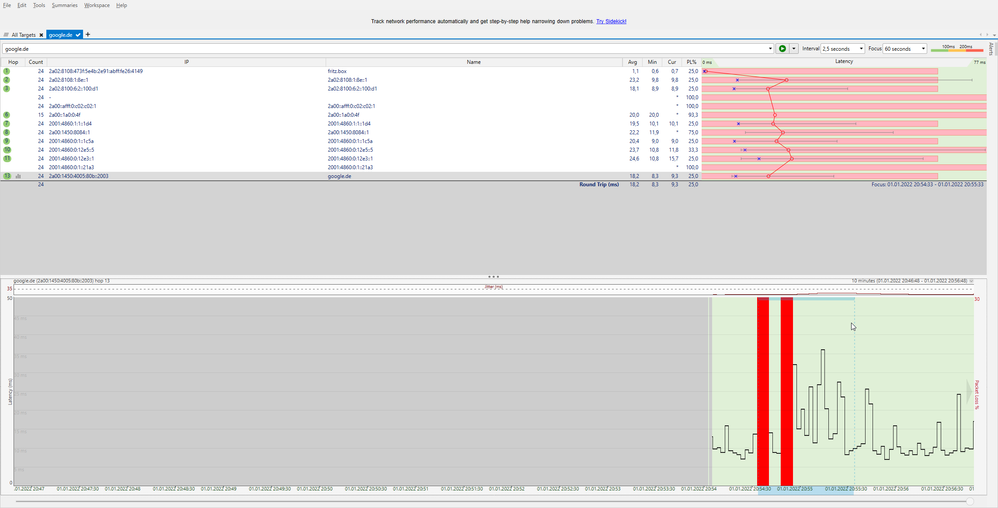Screen dimensions: 998x508
Task: Click hop 7 green circle icon
Action: tap(6, 123)
